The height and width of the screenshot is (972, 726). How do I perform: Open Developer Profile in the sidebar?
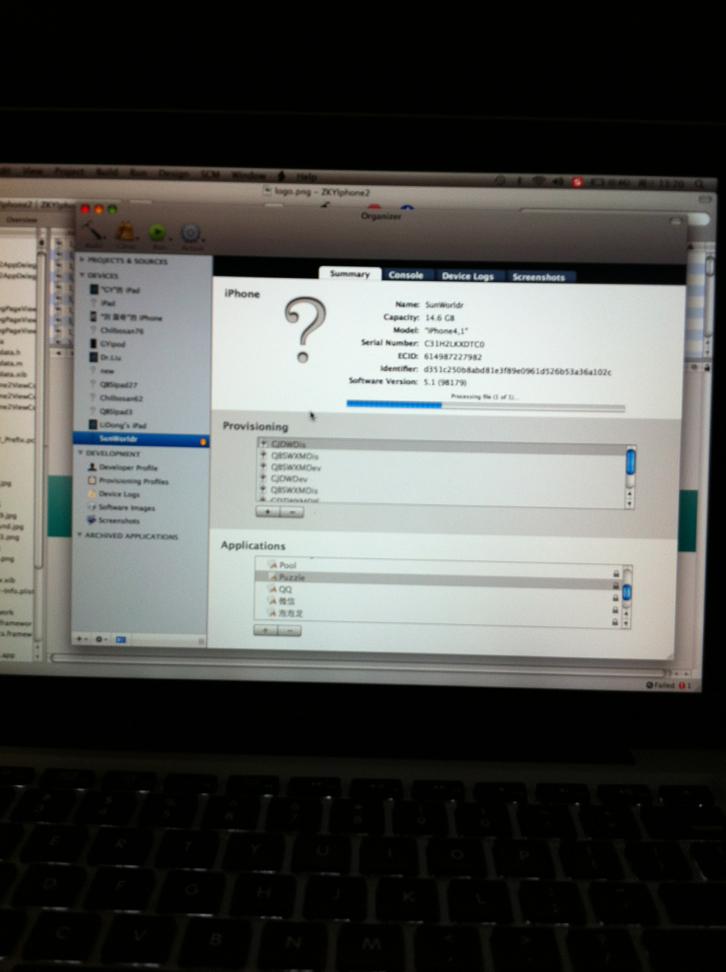(x=126, y=467)
